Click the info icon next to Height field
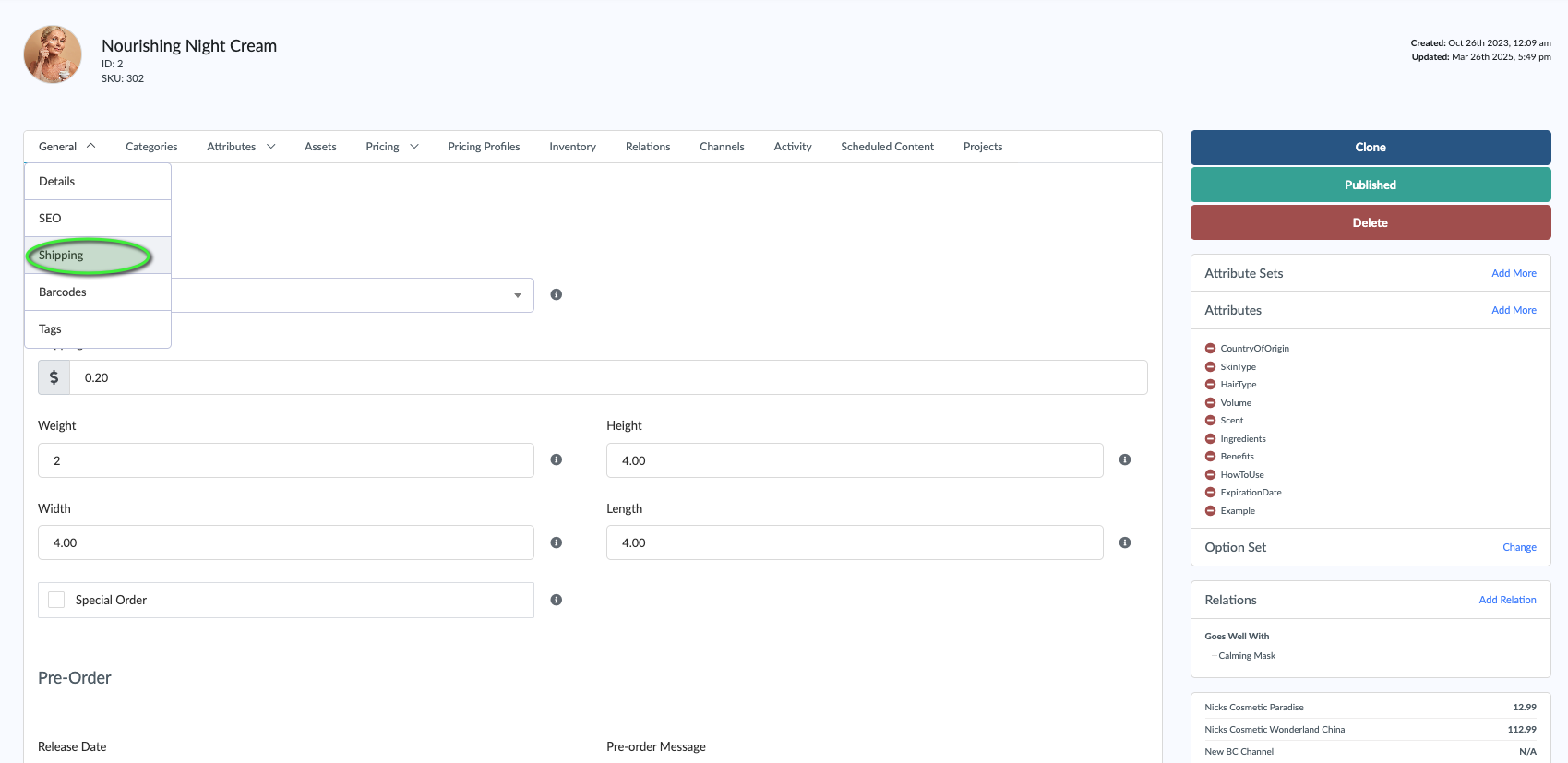 (x=1124, y=459)
